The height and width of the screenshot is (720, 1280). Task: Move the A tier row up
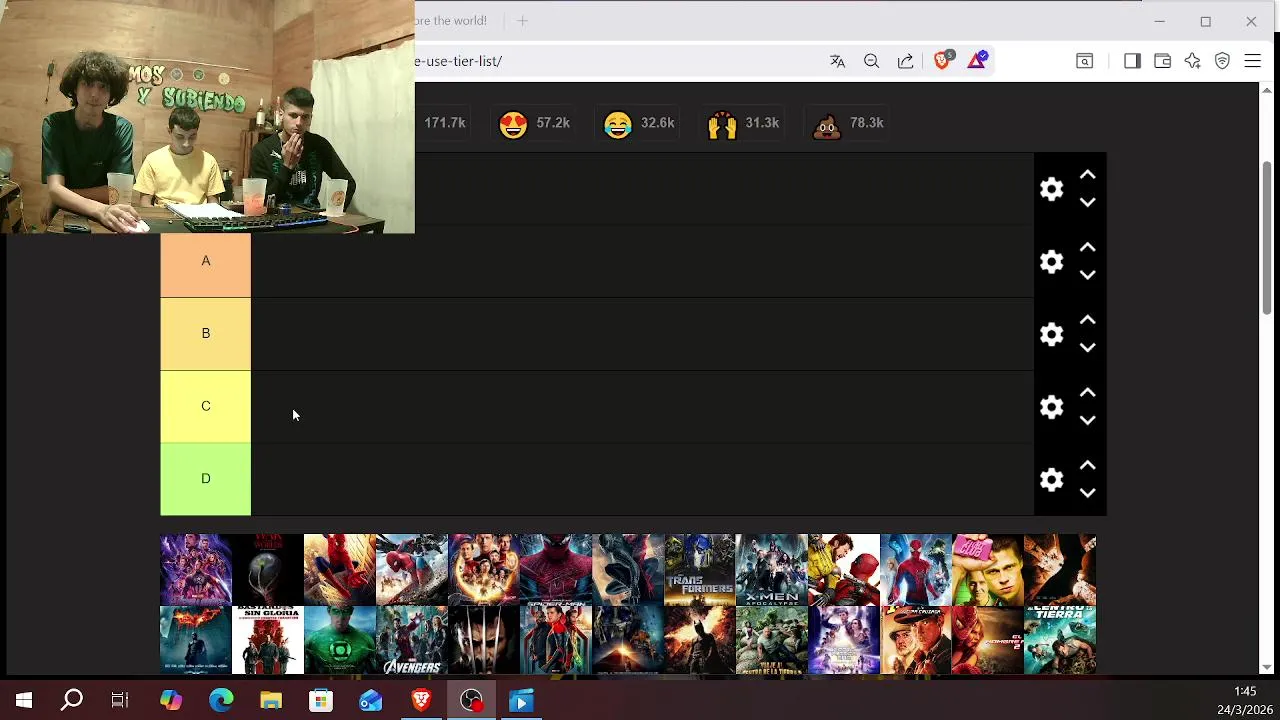pyautogui.click(x=1088, y=248)
